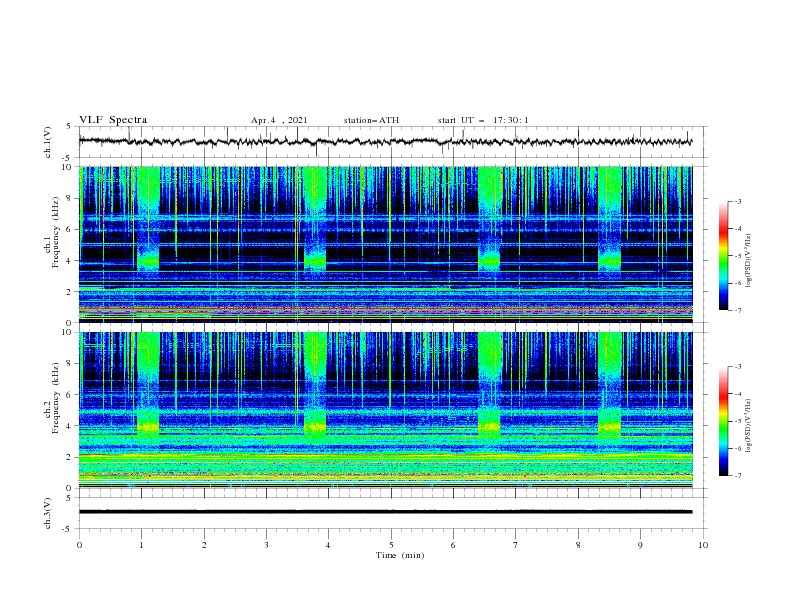Screen dimensions: 792x612
Task: Click ch.1 spectrogram burst near minute 1
Action: (x=148, y=219)
